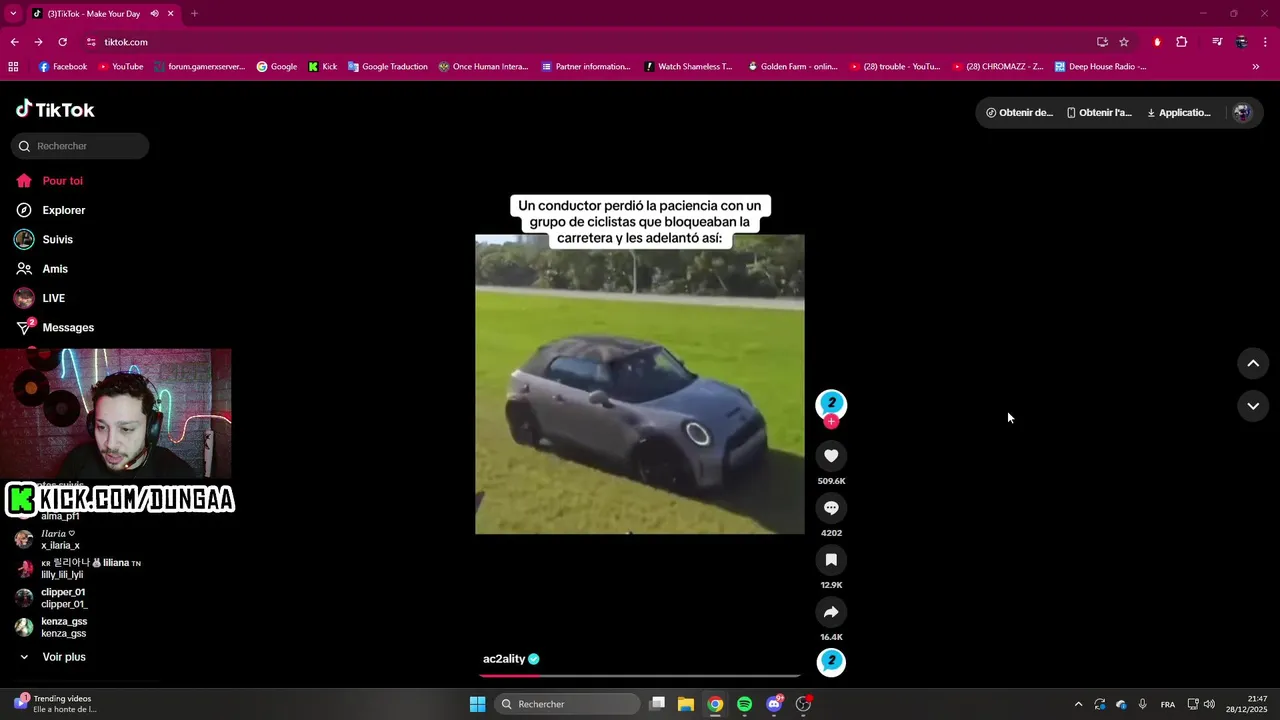Open tab search dropdown arrow
Viewport: 1280px width, 720px height.
[13, 14]
